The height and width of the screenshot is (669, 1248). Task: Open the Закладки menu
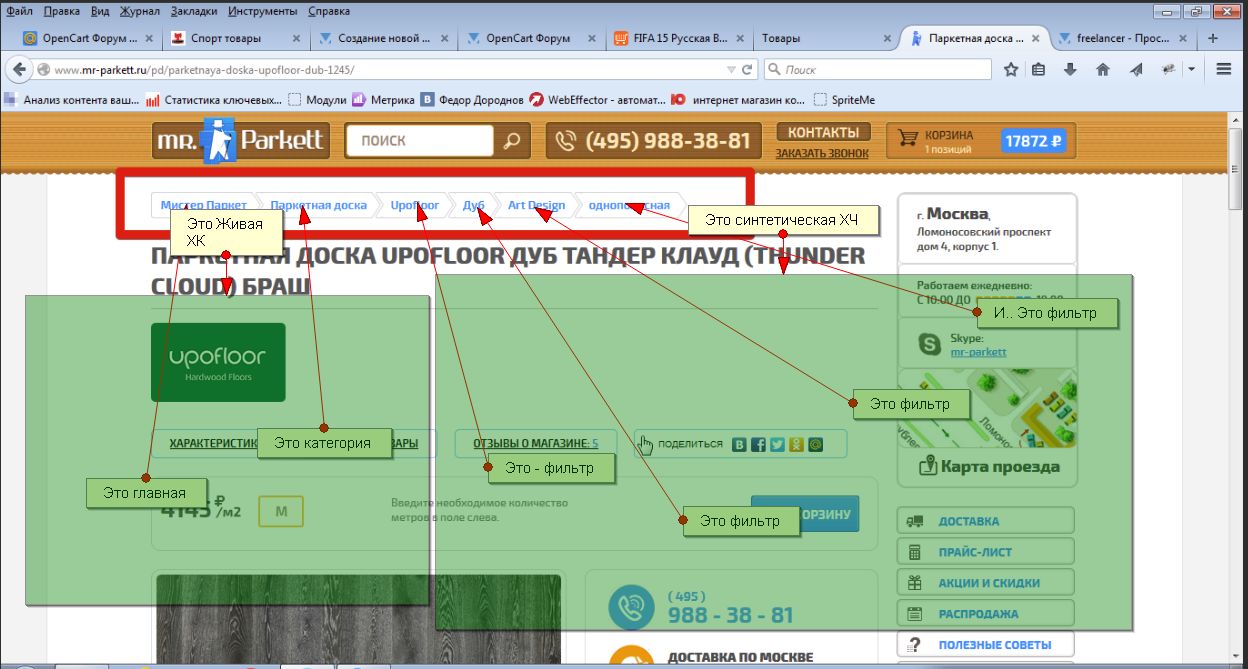193,11
